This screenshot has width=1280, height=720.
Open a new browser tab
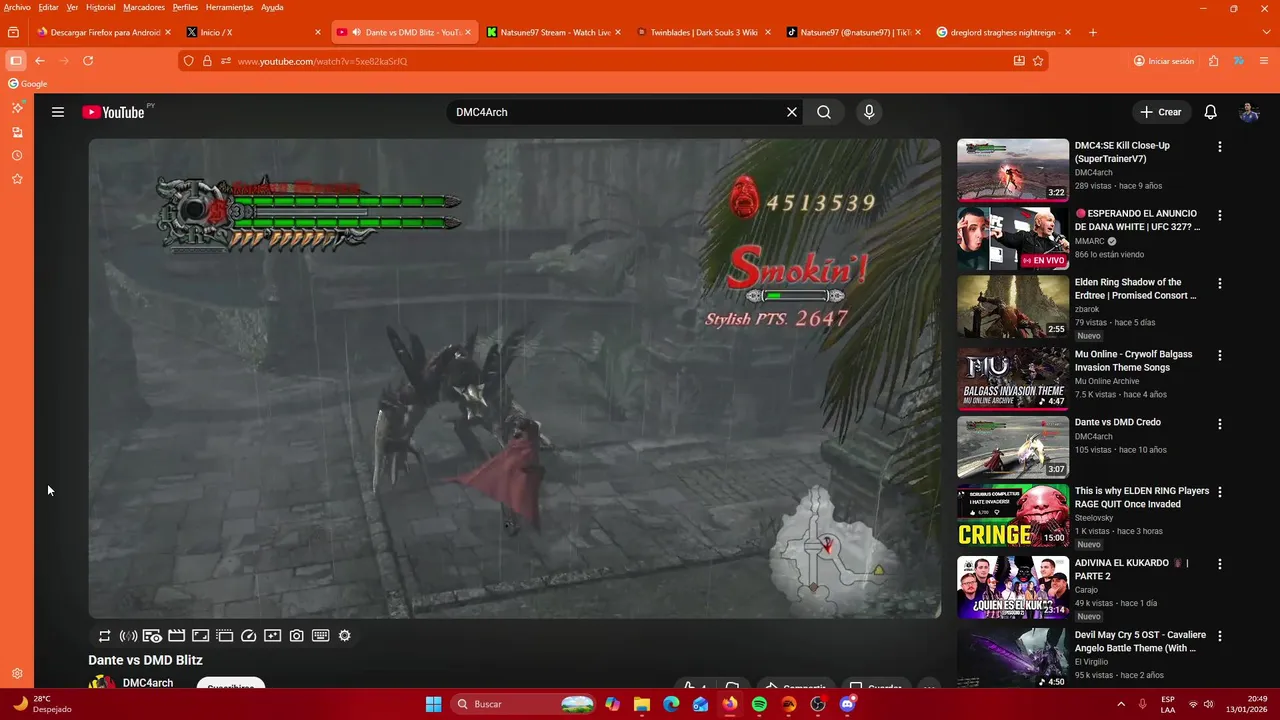[1092, 32]
